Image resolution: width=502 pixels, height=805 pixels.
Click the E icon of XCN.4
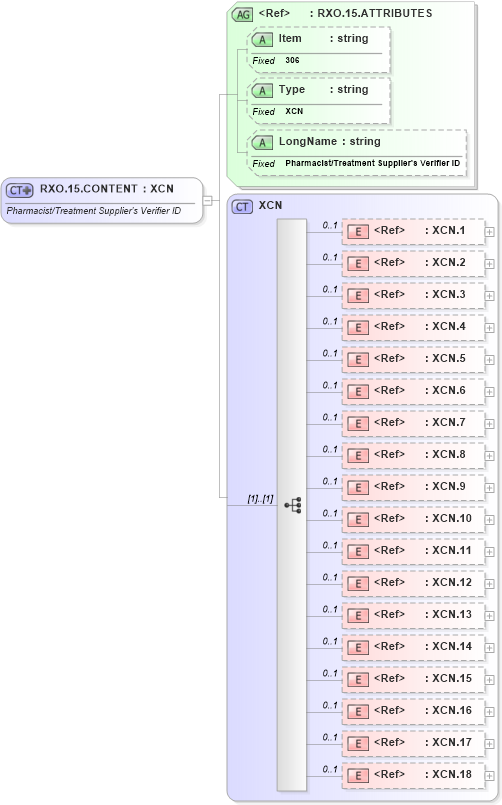(358, 328)
